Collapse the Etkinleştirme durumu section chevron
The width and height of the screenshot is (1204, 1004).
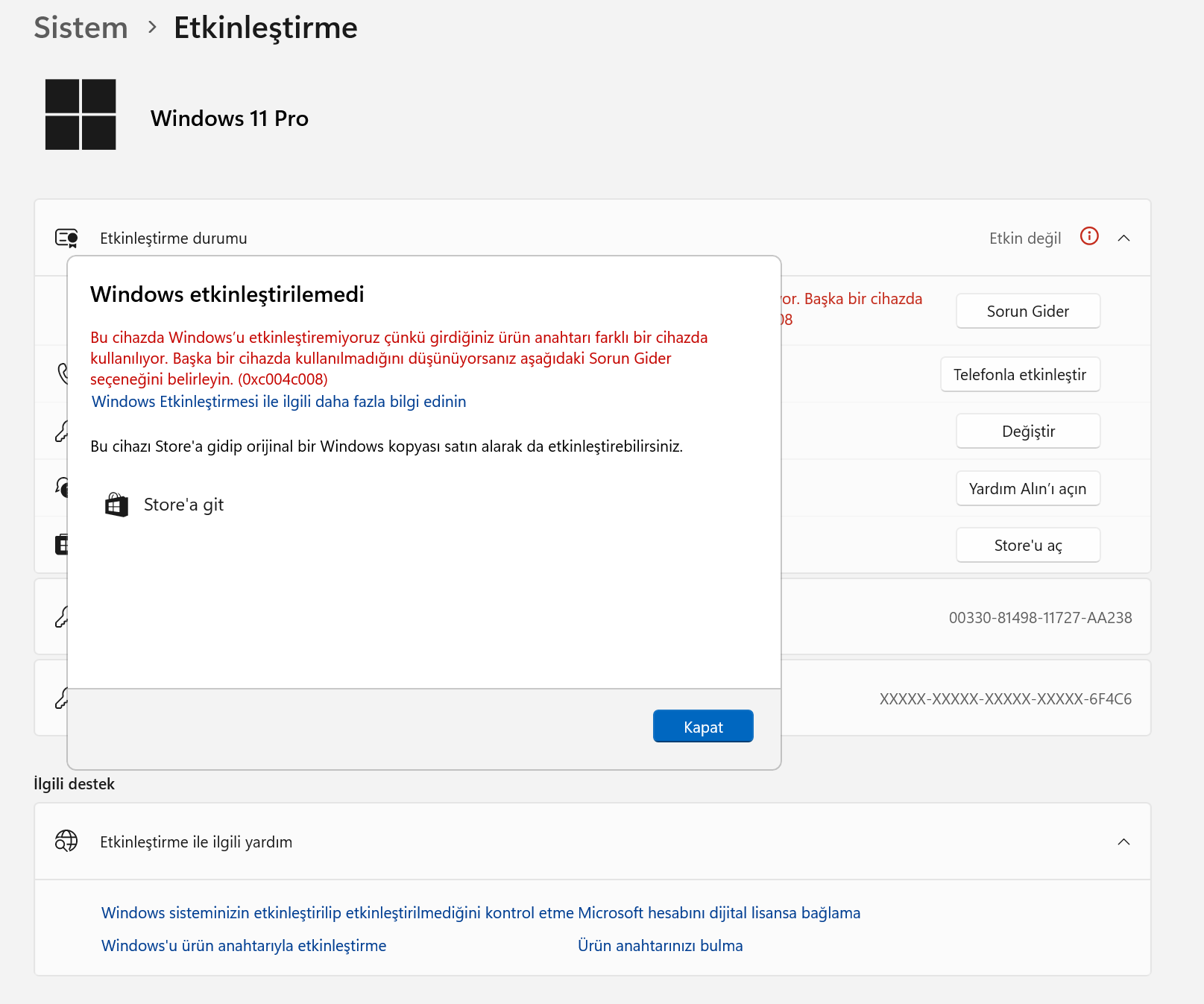click(x=1123, y=238)
